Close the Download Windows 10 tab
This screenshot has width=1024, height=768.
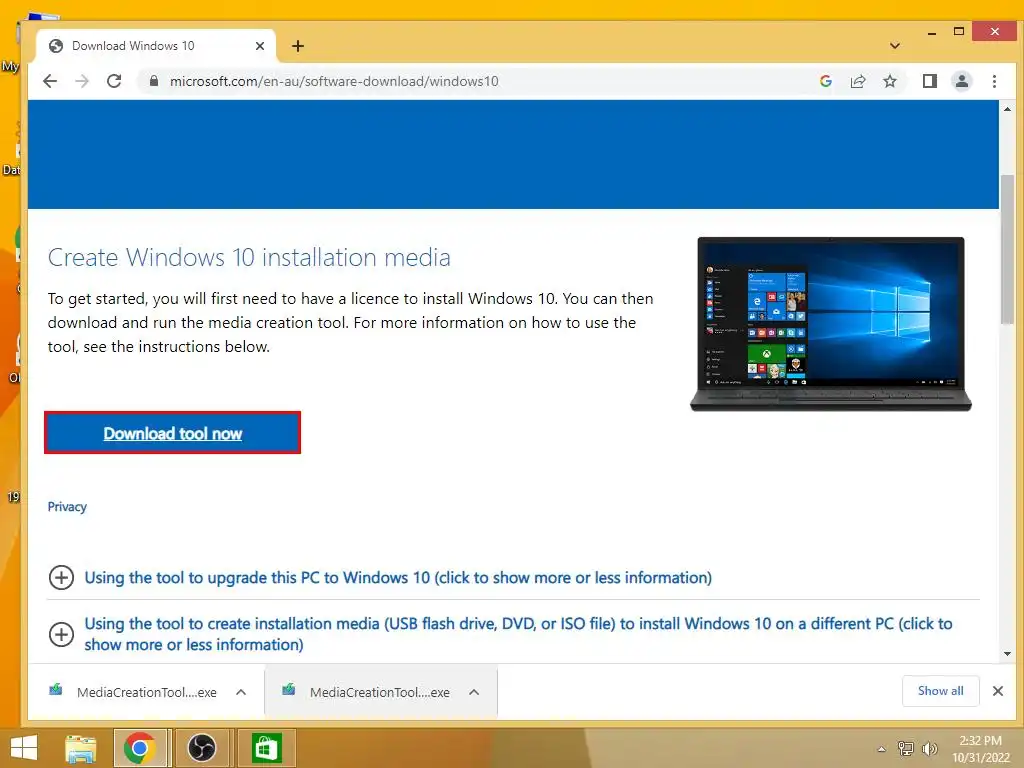260,46
